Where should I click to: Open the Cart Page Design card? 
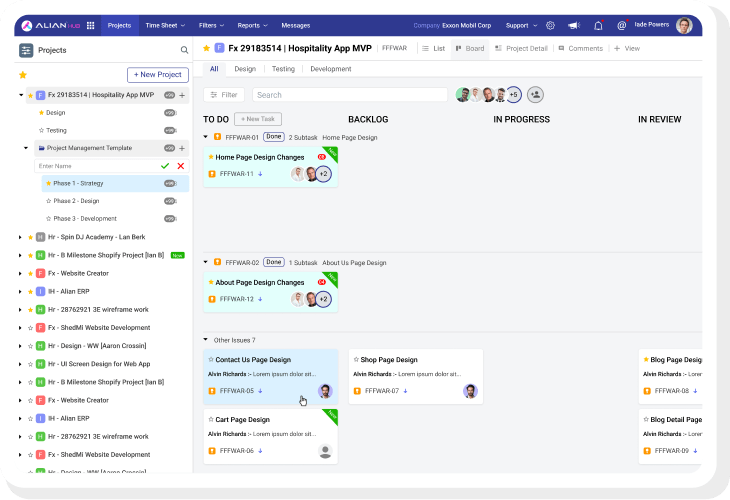pos(270,437)
